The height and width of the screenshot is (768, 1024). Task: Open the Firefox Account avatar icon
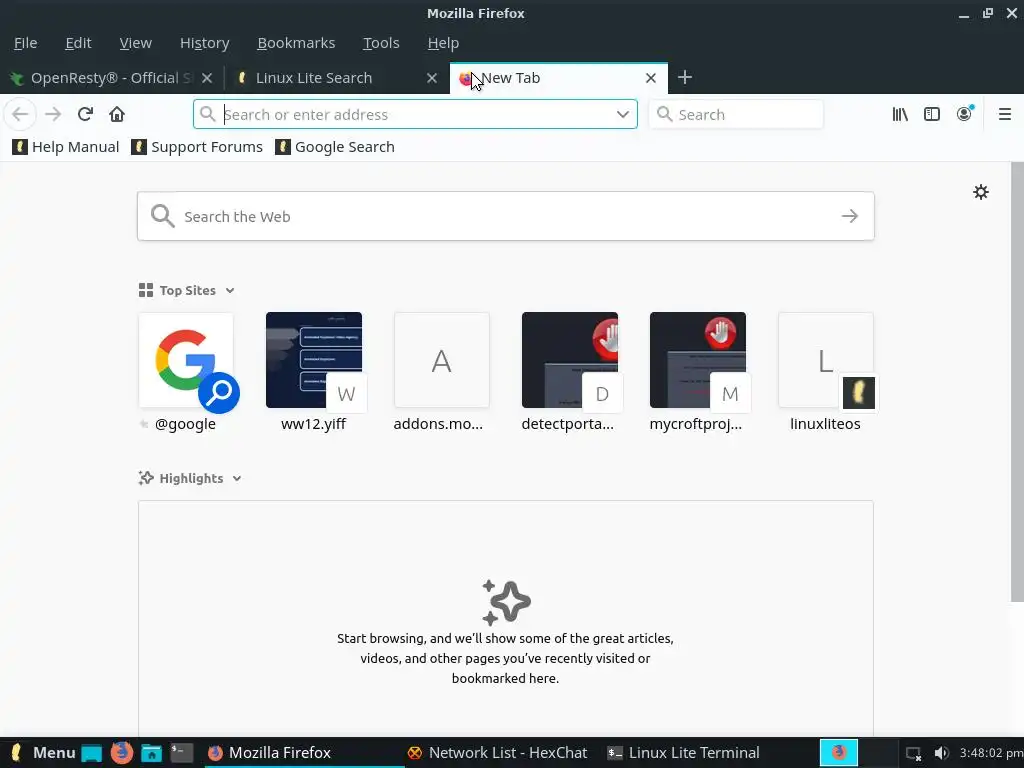(x=965, y=114)
